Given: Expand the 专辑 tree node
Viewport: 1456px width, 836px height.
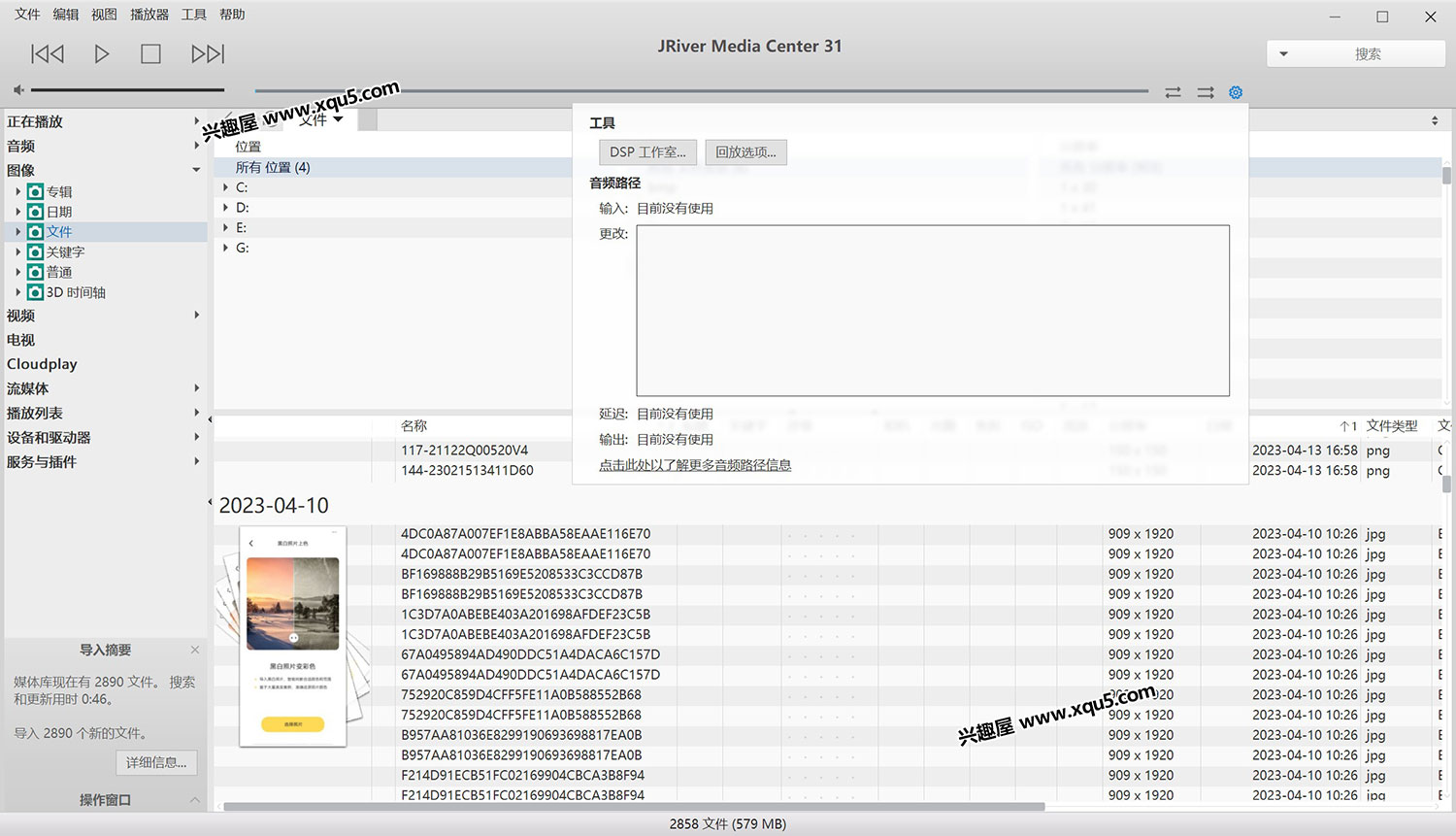Looking at the screenshot, I should pos(17,191).
